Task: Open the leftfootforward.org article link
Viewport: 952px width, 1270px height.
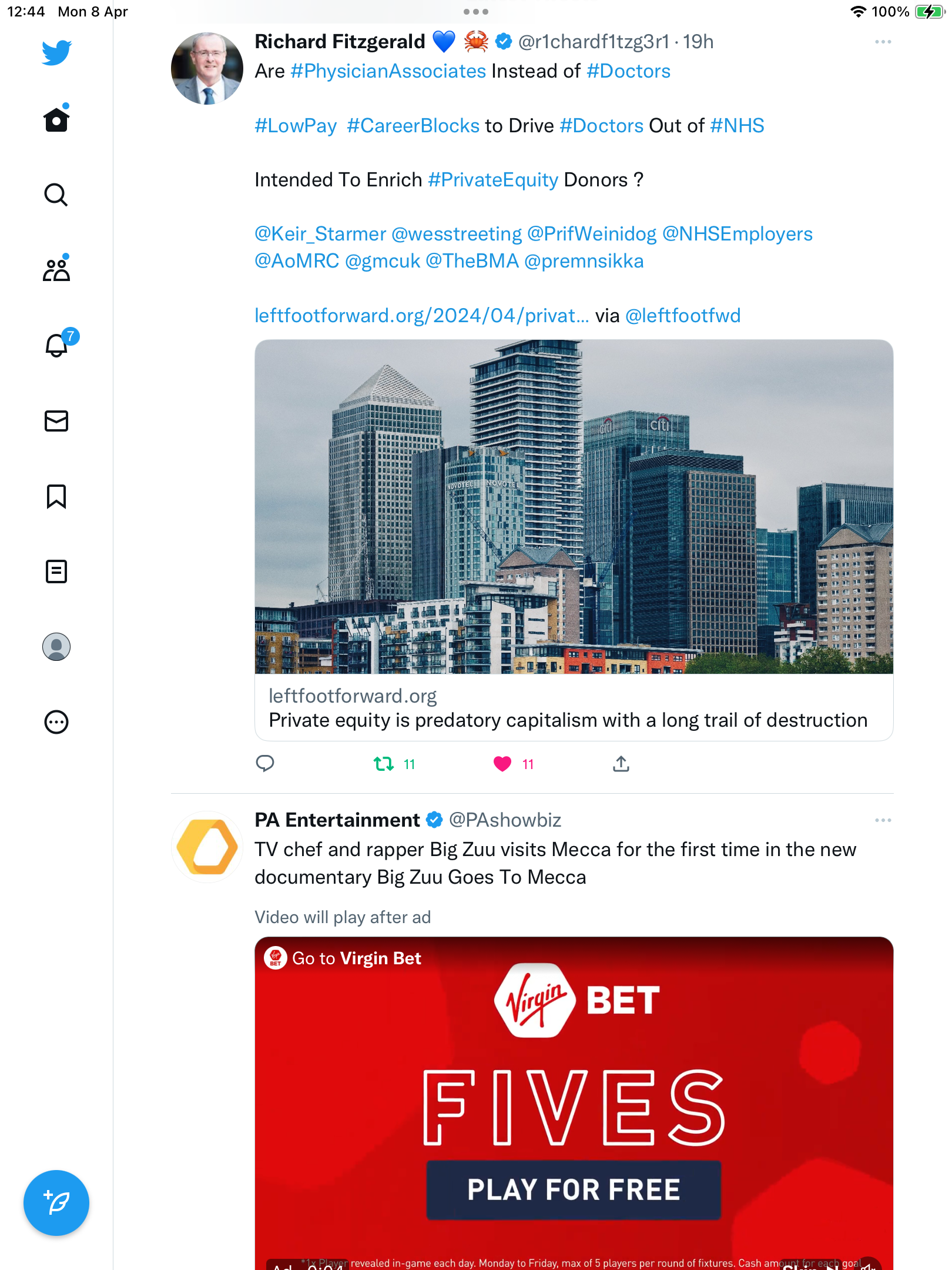Action: tap(422, 316)
